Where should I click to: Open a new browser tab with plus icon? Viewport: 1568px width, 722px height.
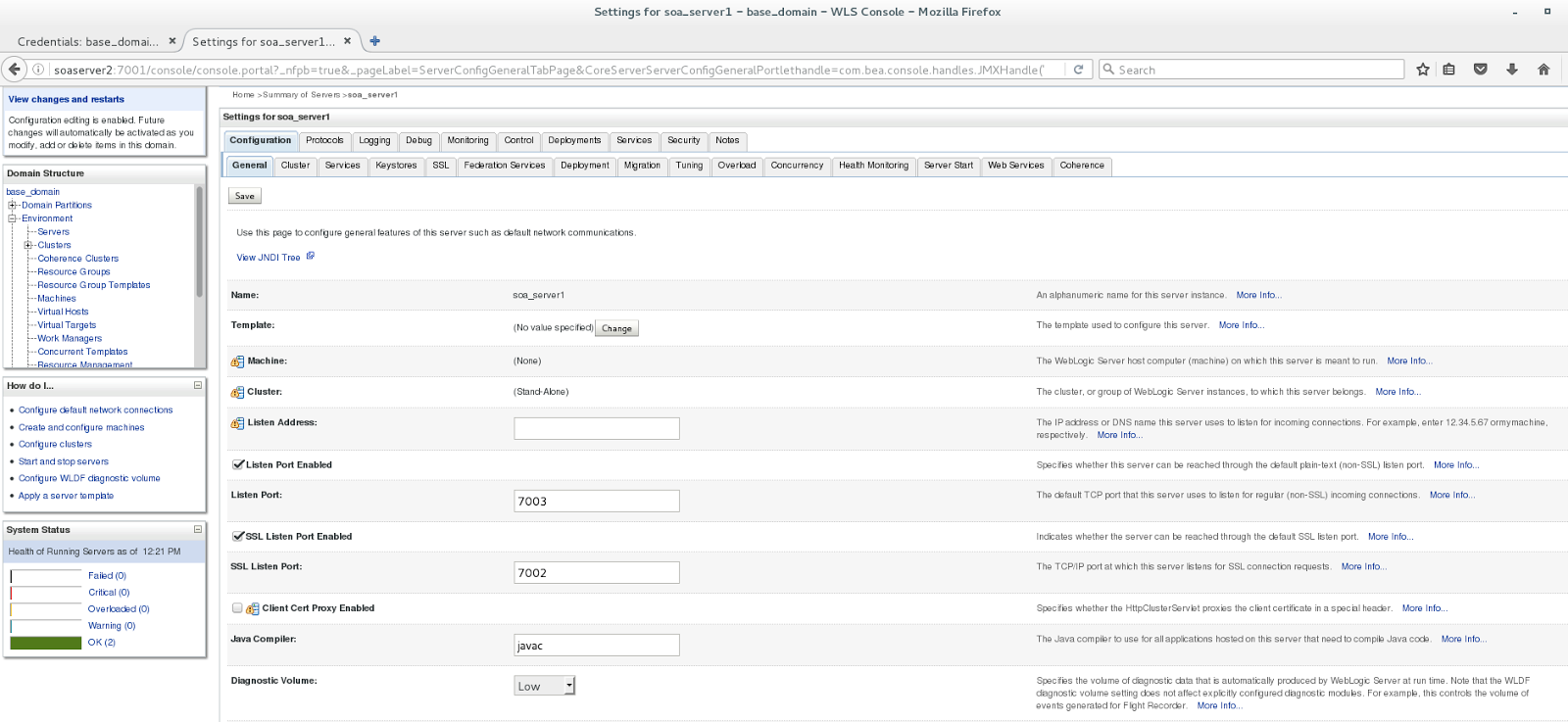pos(374,41)
